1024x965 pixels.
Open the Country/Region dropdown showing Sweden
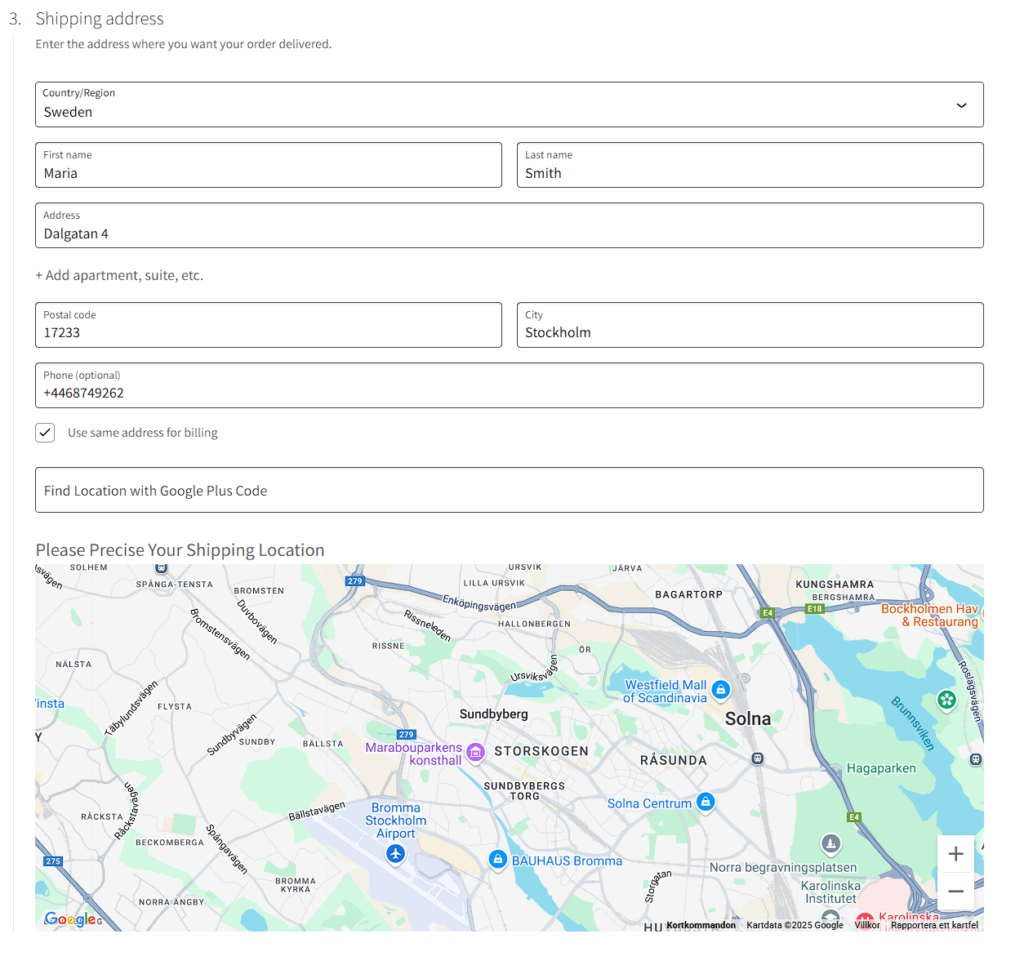coord(509,104)
